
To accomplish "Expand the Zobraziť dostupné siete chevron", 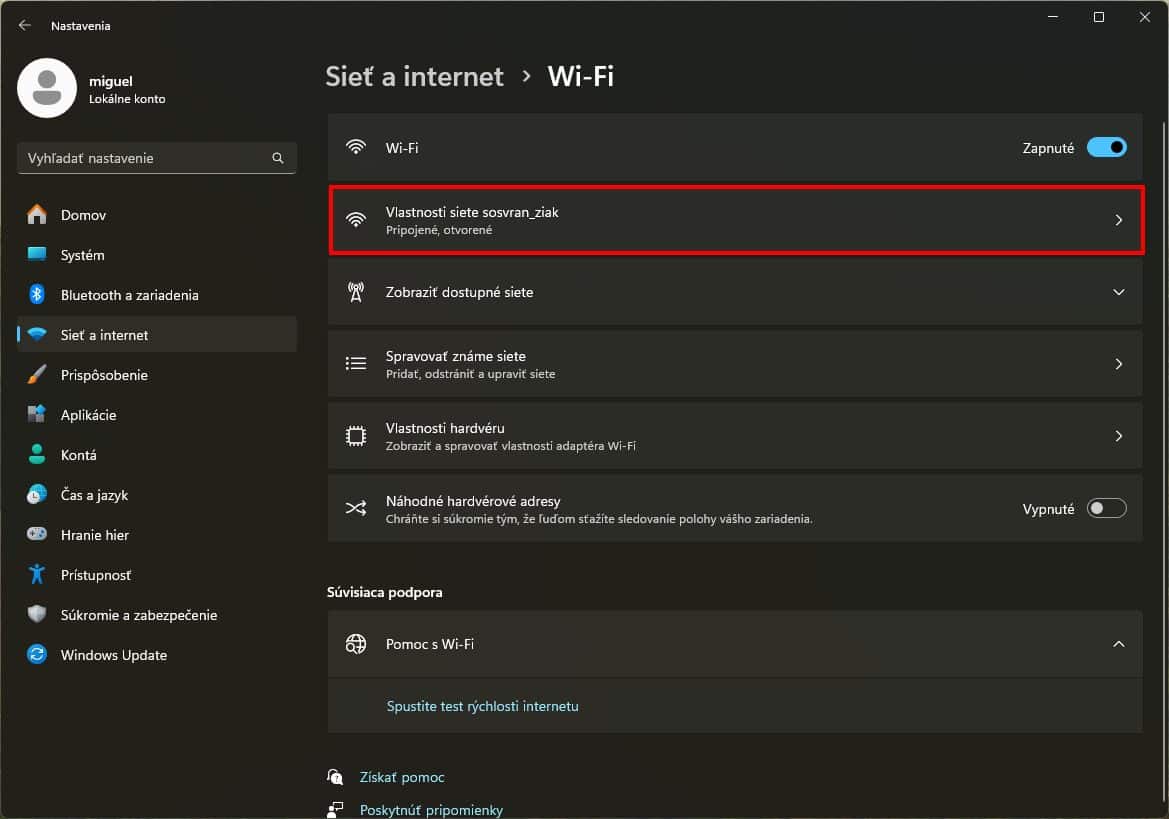I will 1118,292.
